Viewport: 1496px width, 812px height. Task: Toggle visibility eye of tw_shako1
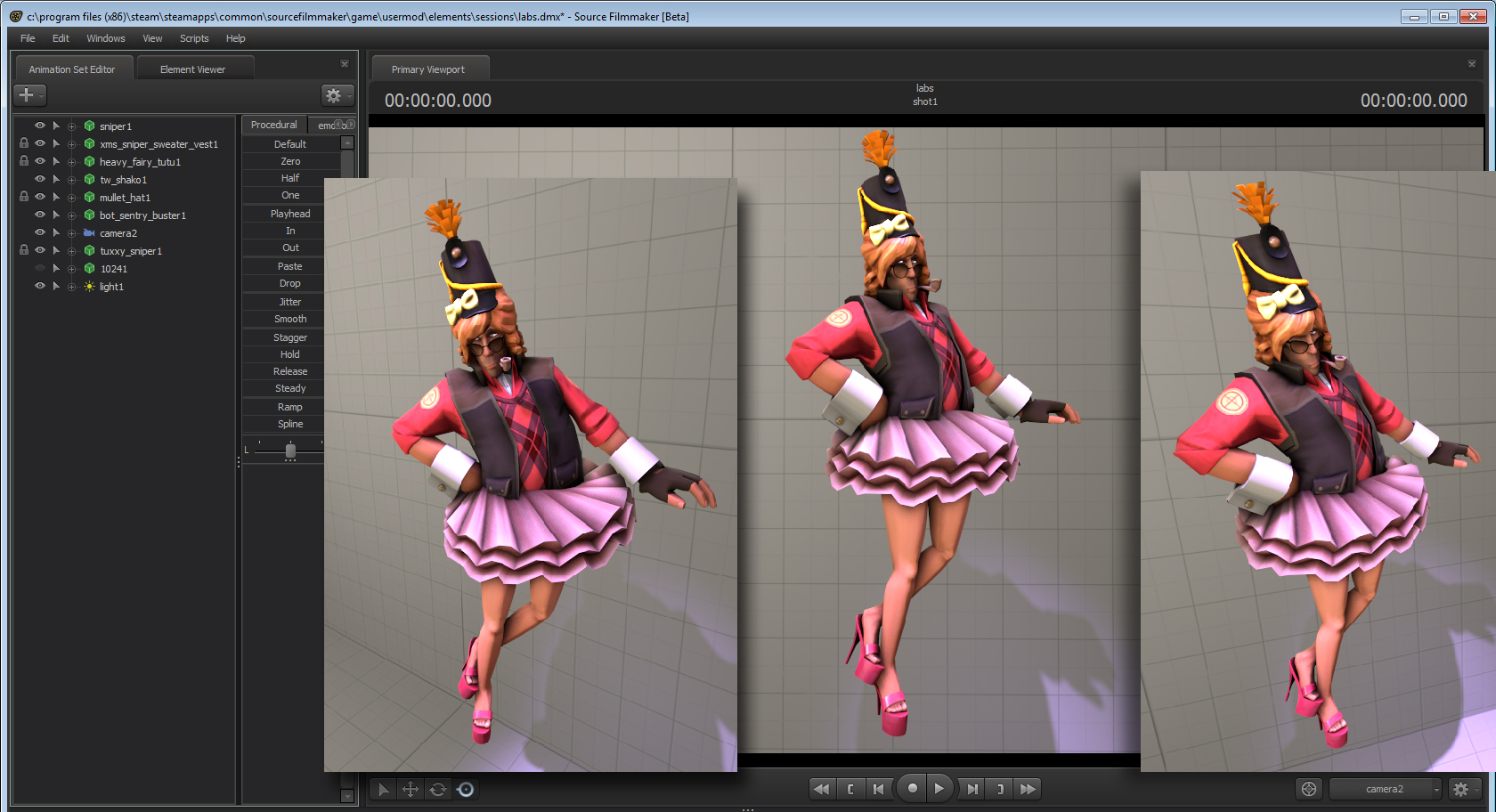coord(40,179)
